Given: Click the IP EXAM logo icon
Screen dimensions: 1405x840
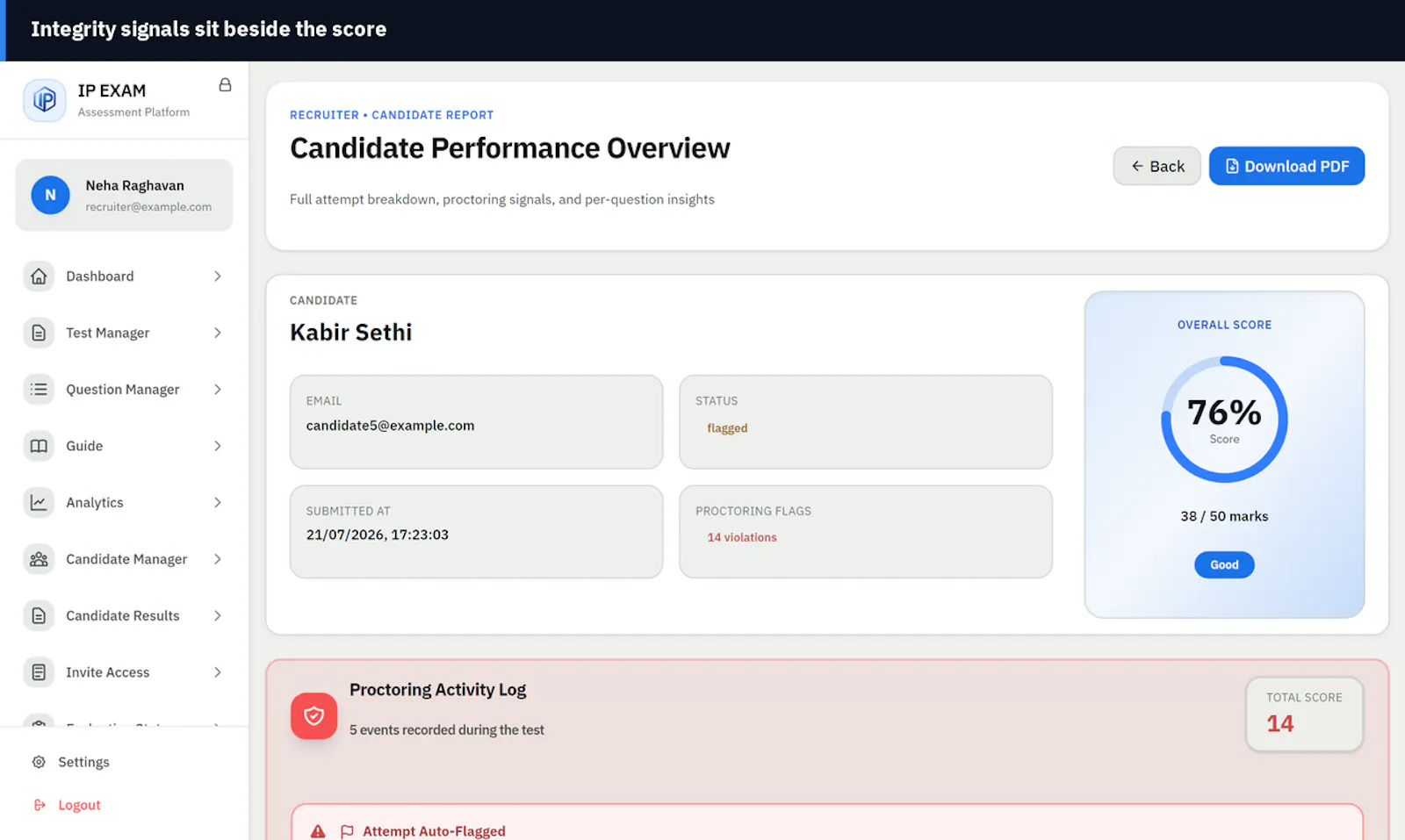Looking at the screenshot, I should (x=45, y=100).
